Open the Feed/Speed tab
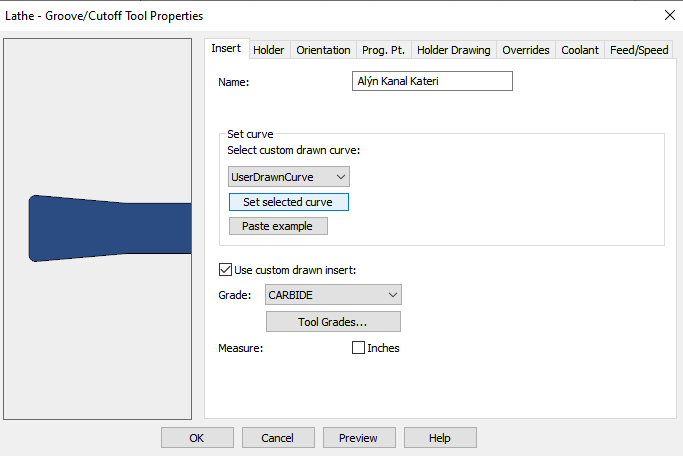Viewport: 683px width, 456px height. (x=639, y=50)
